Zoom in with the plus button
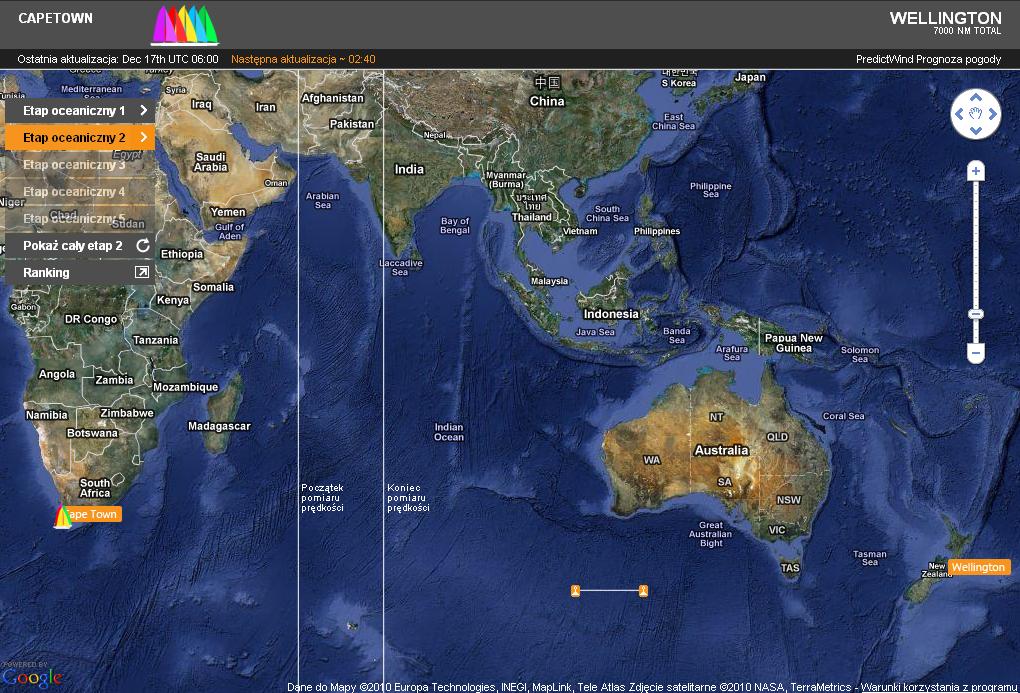Image resolution: width=1020 pixels, height=693 pixels. (x=976, y=172)
